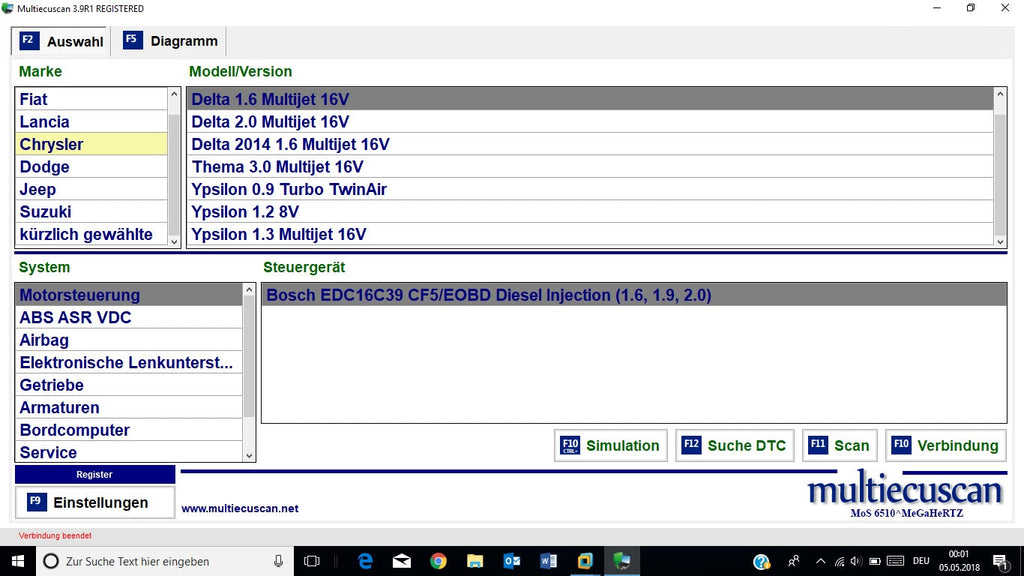Select Thema 3.0 Multijet 16V
Screen dimensions: 1024x576
click(590, 167)
